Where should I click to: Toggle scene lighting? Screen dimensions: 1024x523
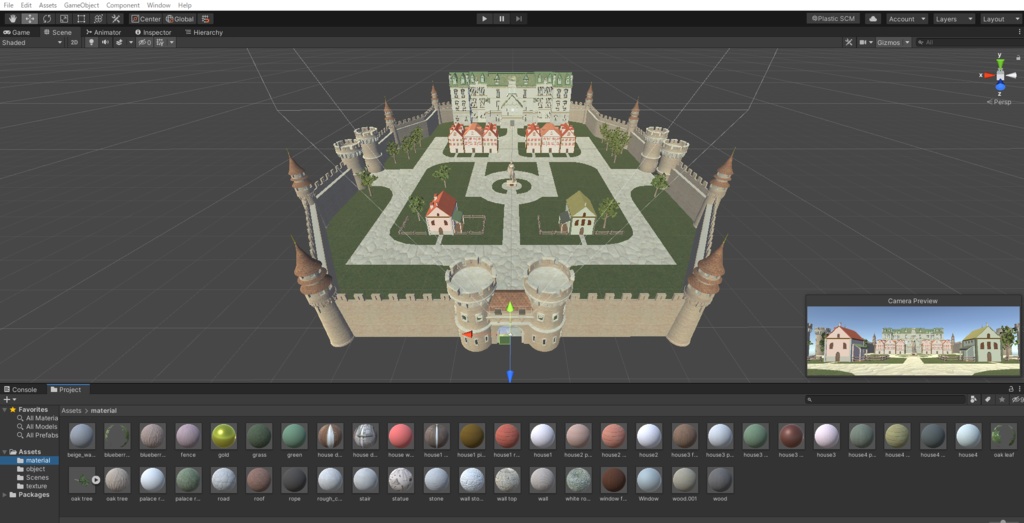click(x=91, y=42)
